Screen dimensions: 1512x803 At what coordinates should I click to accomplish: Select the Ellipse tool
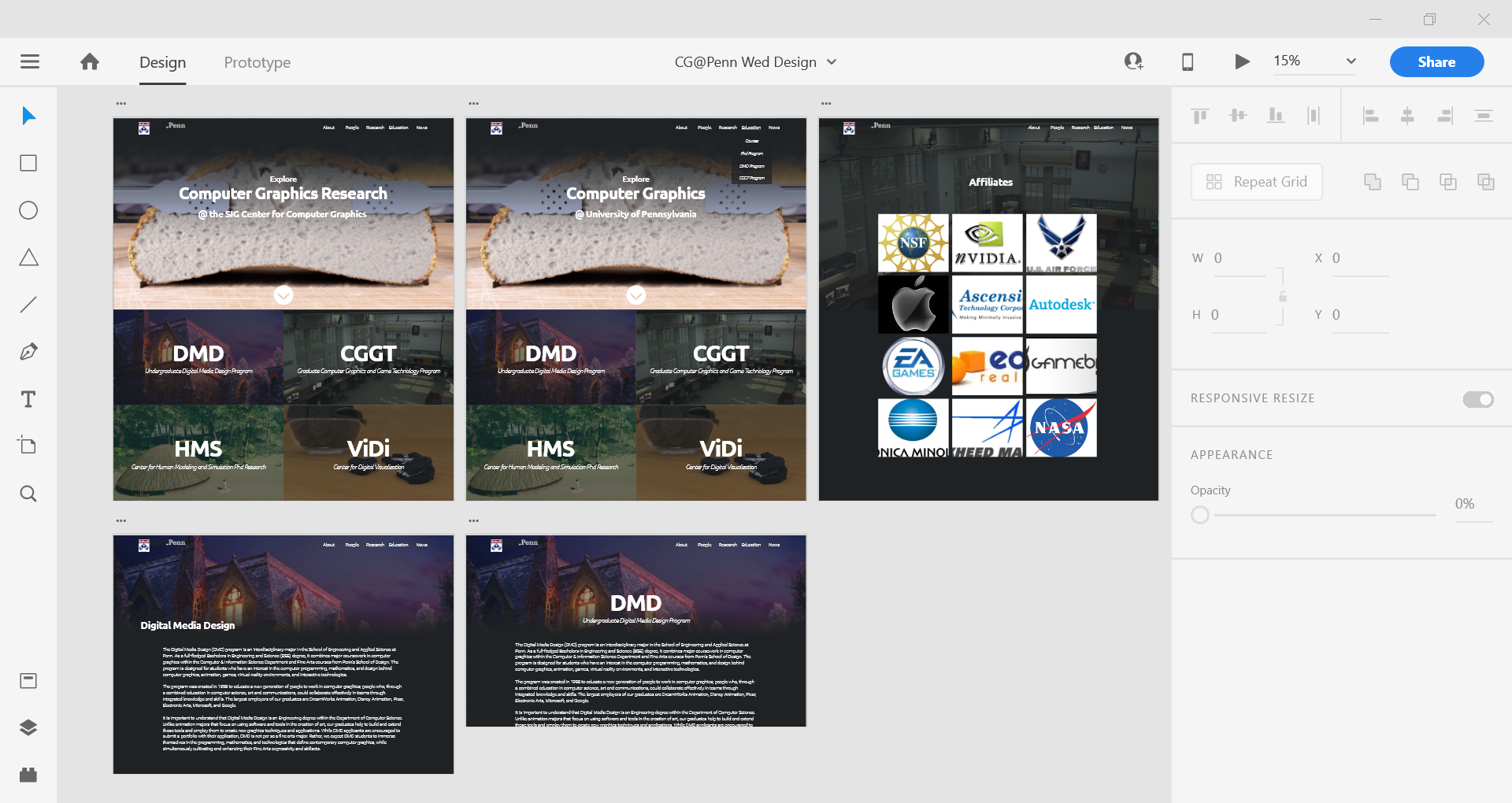[28, 210]
